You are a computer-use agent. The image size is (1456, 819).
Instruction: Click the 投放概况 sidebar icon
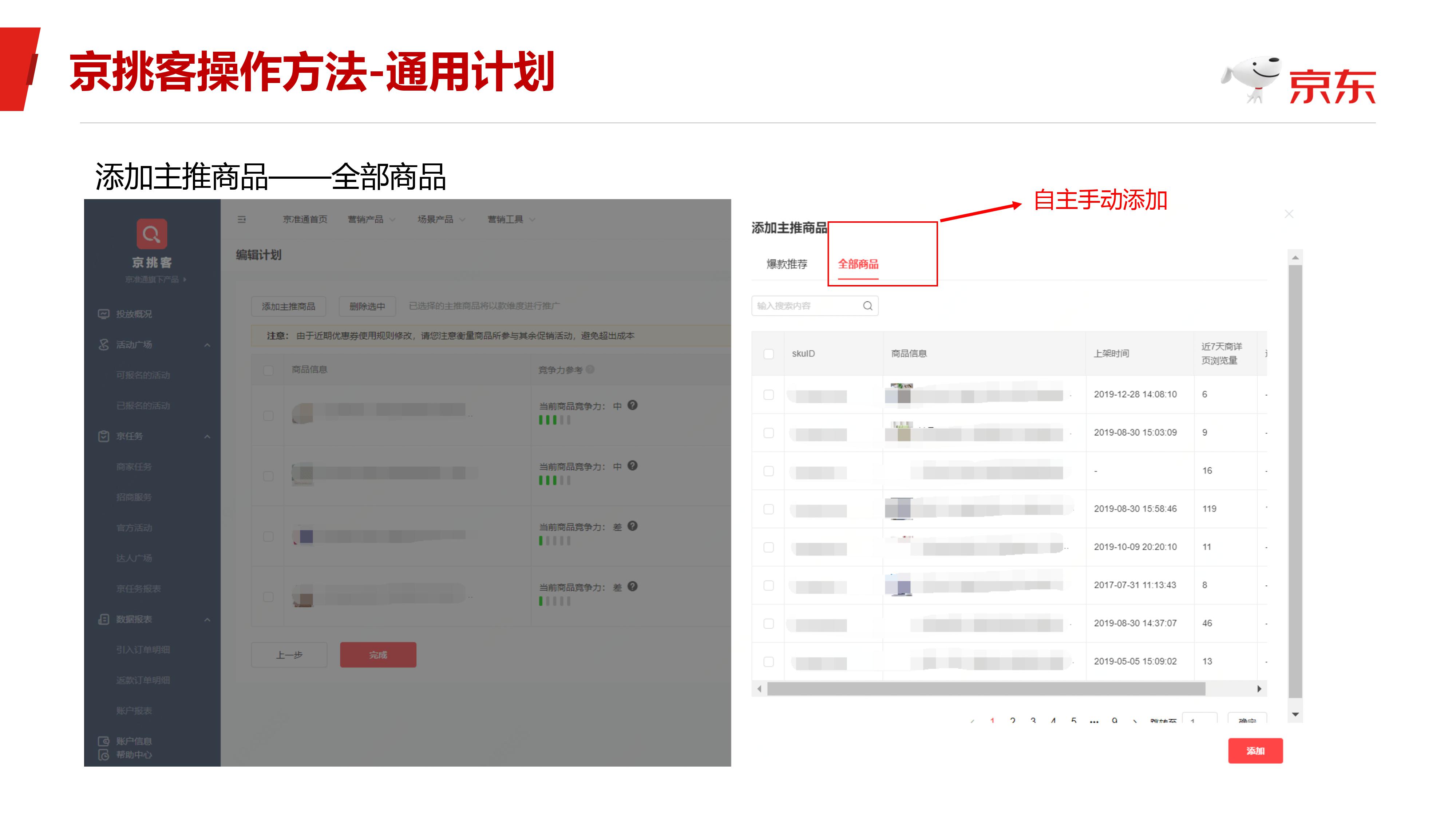(x=103, y=314)
